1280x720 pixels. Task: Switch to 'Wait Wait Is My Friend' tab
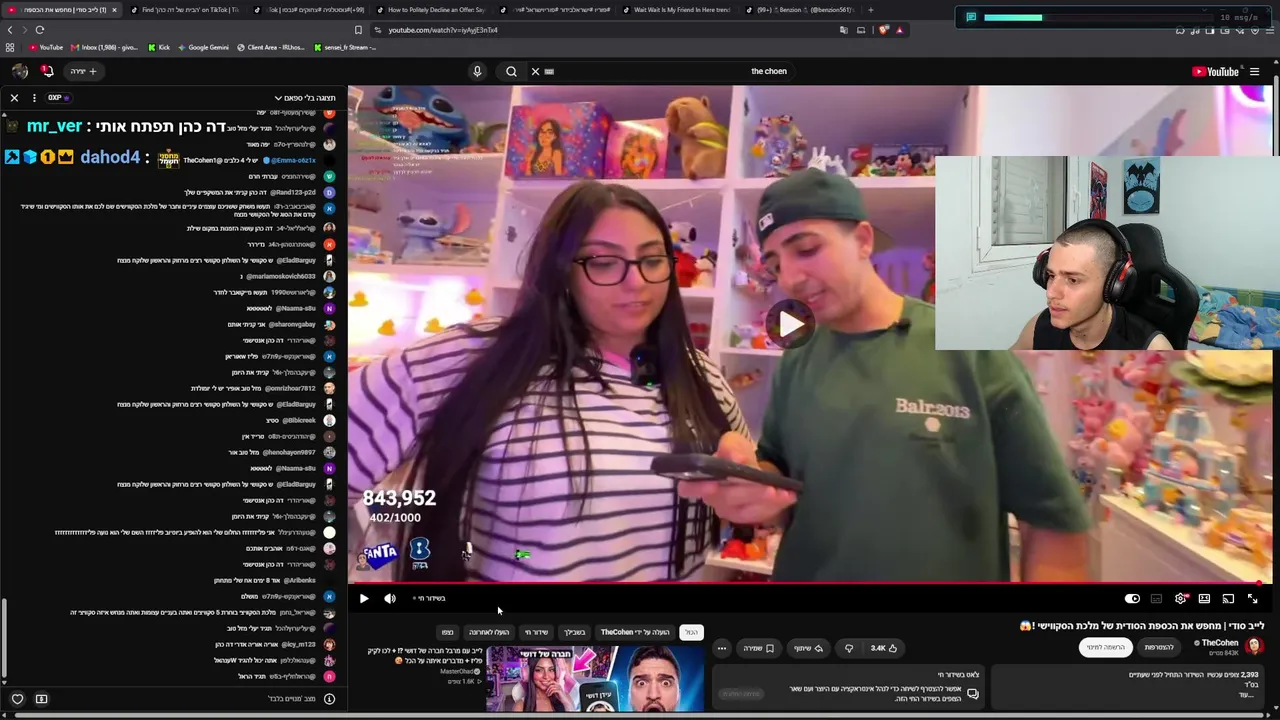[680, 10]
